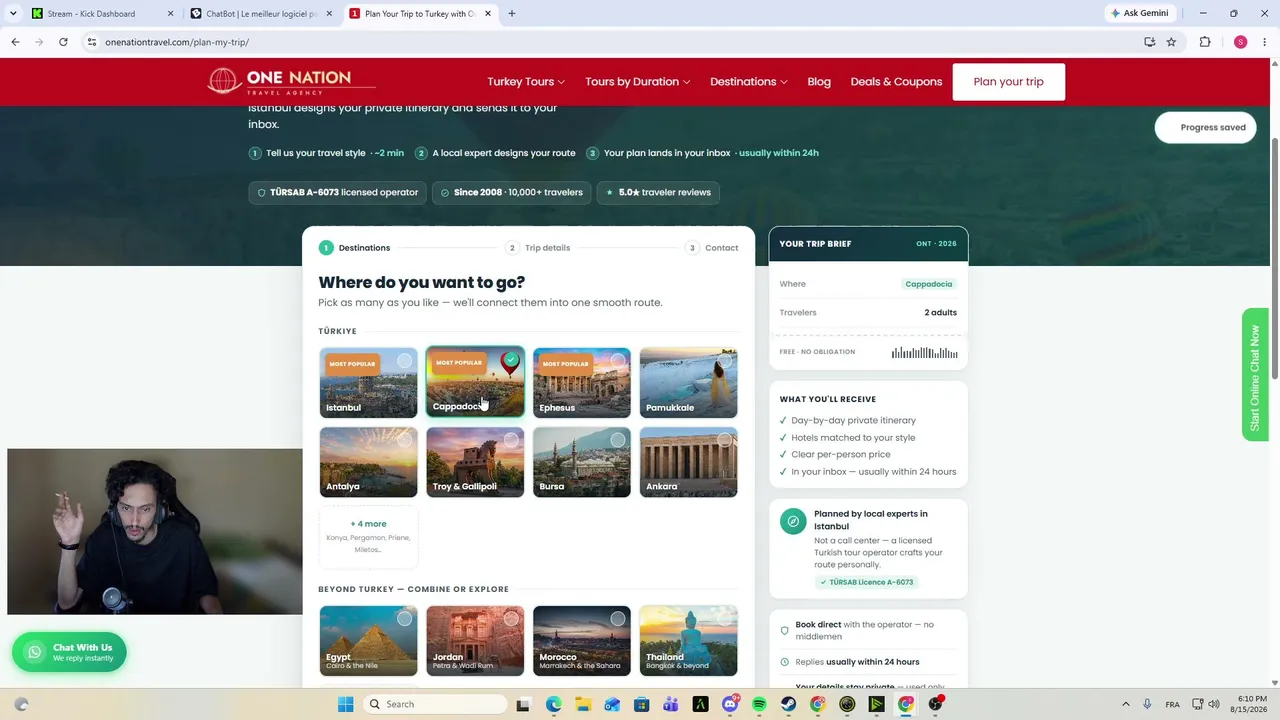Expand the Destinations nav menu

[749, 82]
